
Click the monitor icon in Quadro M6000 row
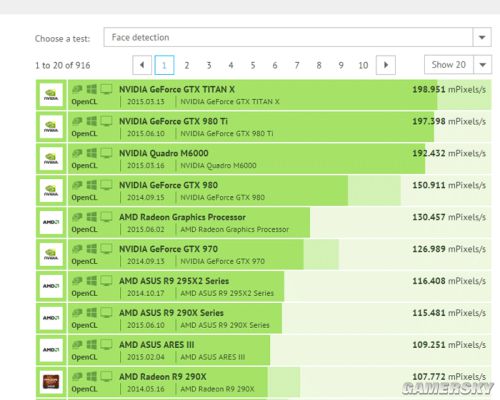(106, 153)
